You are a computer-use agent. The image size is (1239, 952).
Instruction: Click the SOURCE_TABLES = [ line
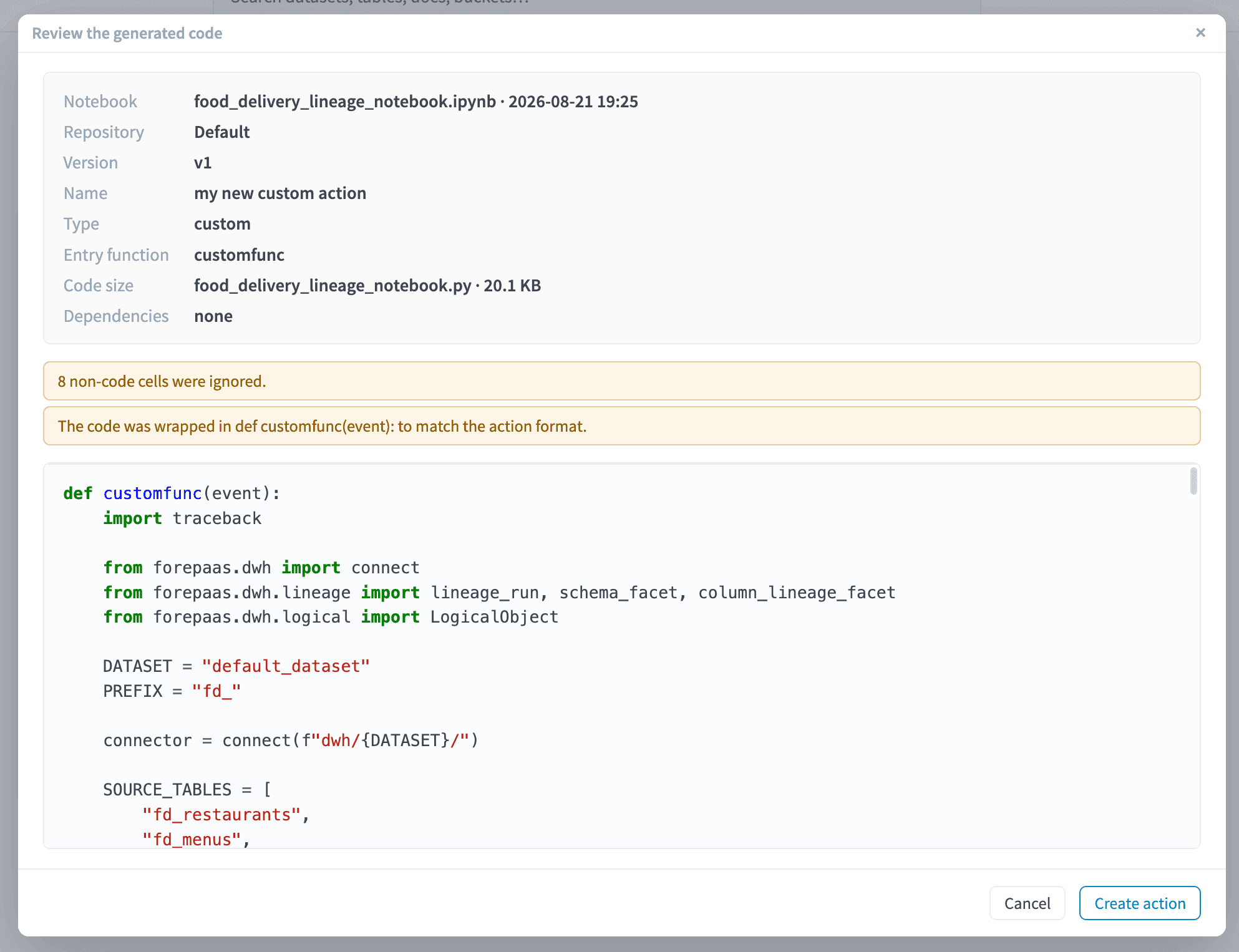point(187,789)
